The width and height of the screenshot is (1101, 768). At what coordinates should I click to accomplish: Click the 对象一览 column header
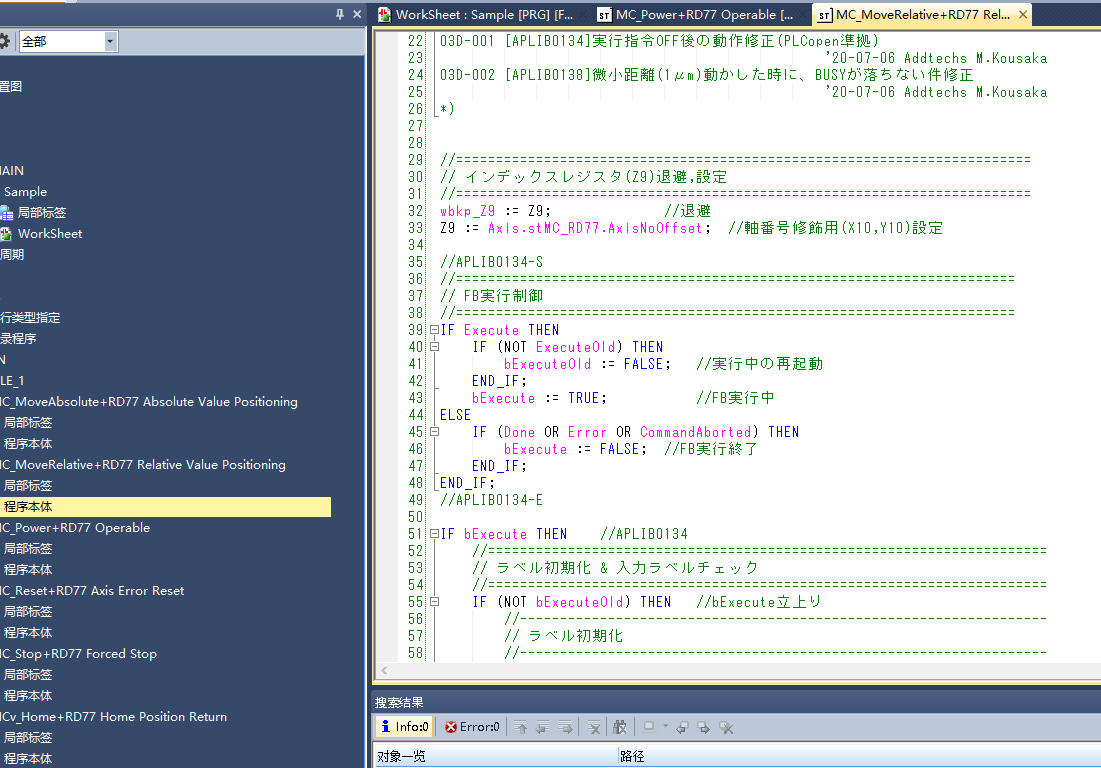click(x=402, y=757)
